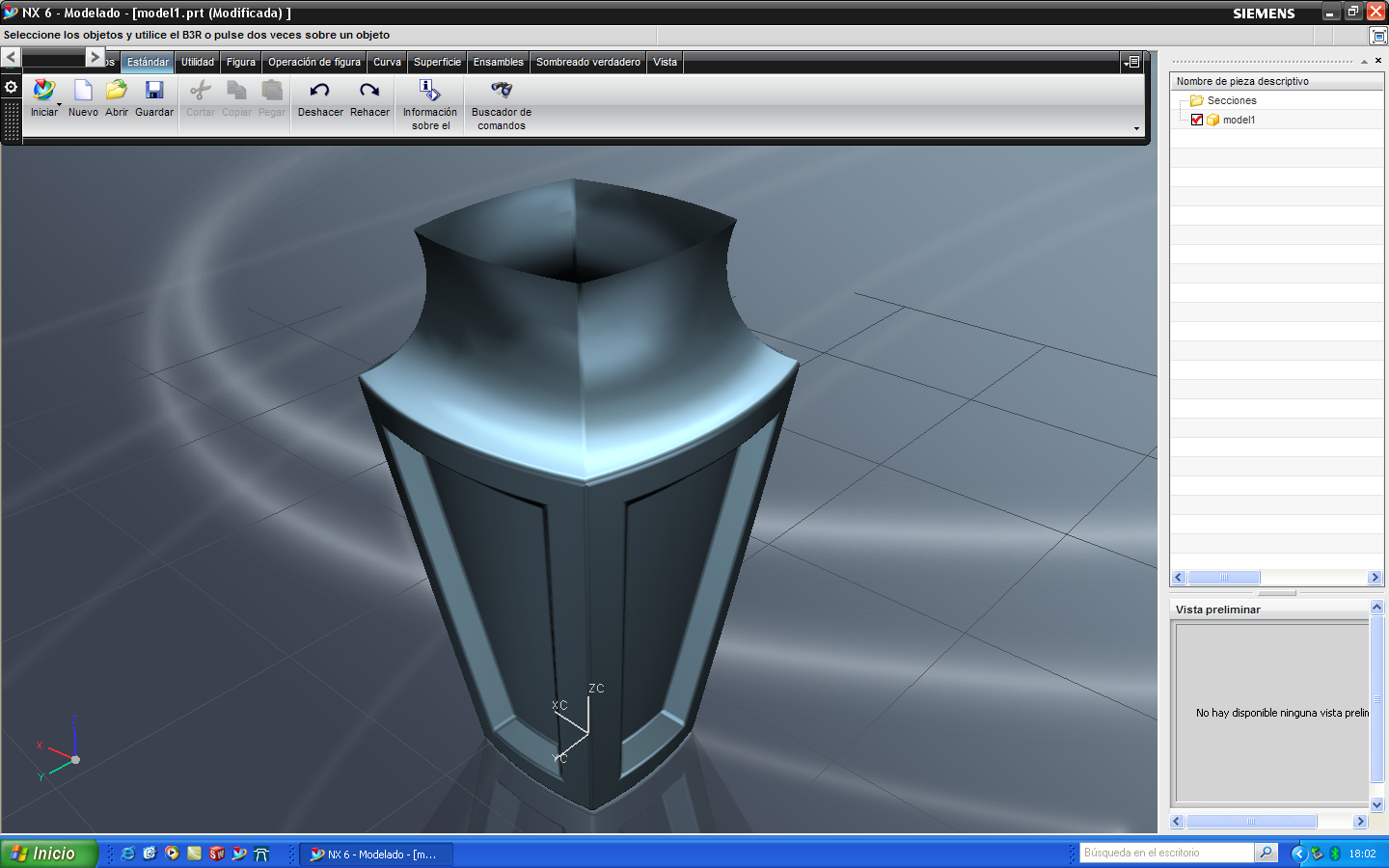Click the search magnifier in desktop search
This screenshot has width=1389, height=868.
pos(1266,853)
